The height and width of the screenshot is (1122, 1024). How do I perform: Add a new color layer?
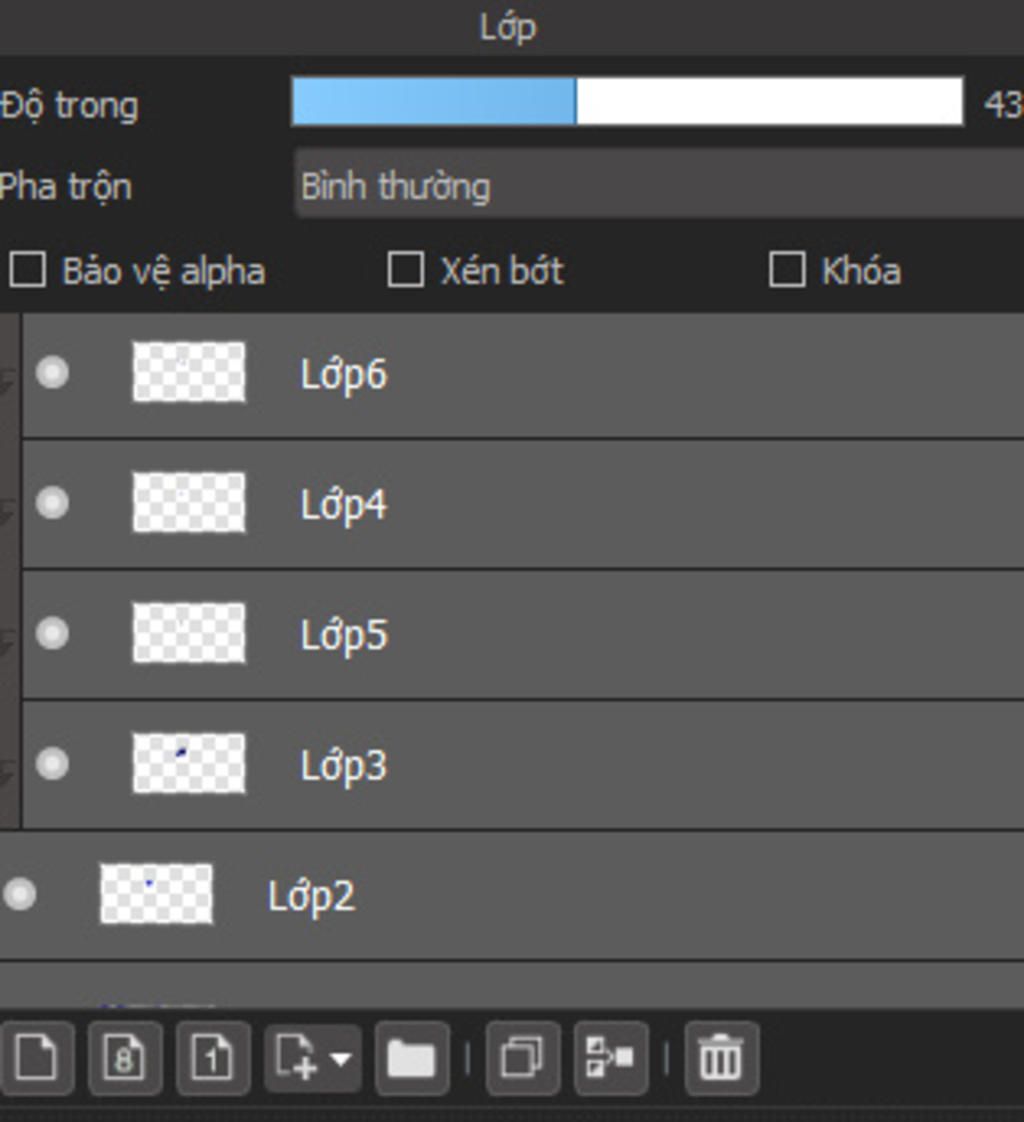click(x=36, y=1058)
